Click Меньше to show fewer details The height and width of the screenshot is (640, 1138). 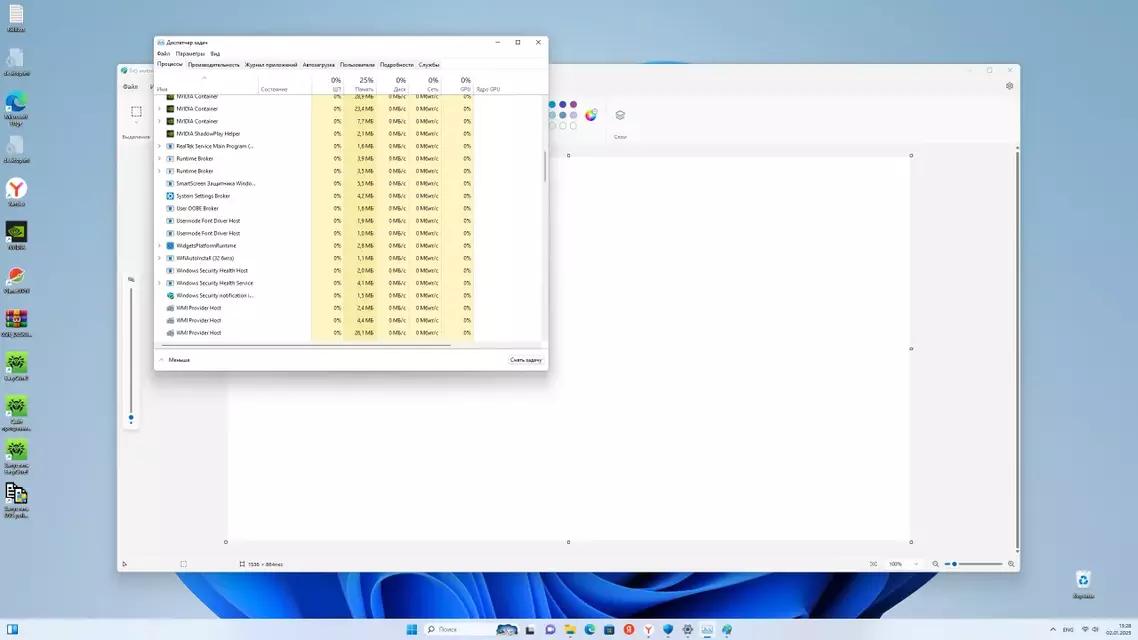coord(175,360)
